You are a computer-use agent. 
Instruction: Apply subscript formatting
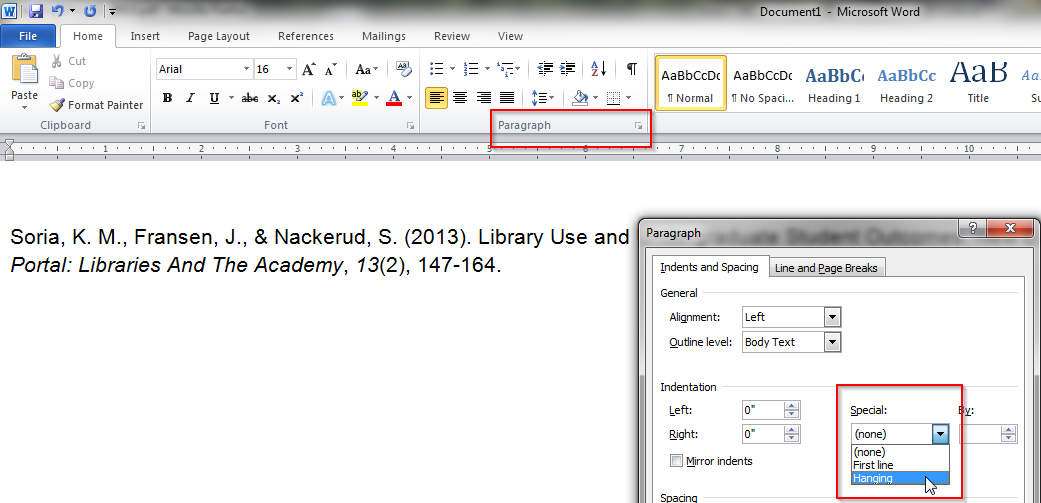click(274, 98)
